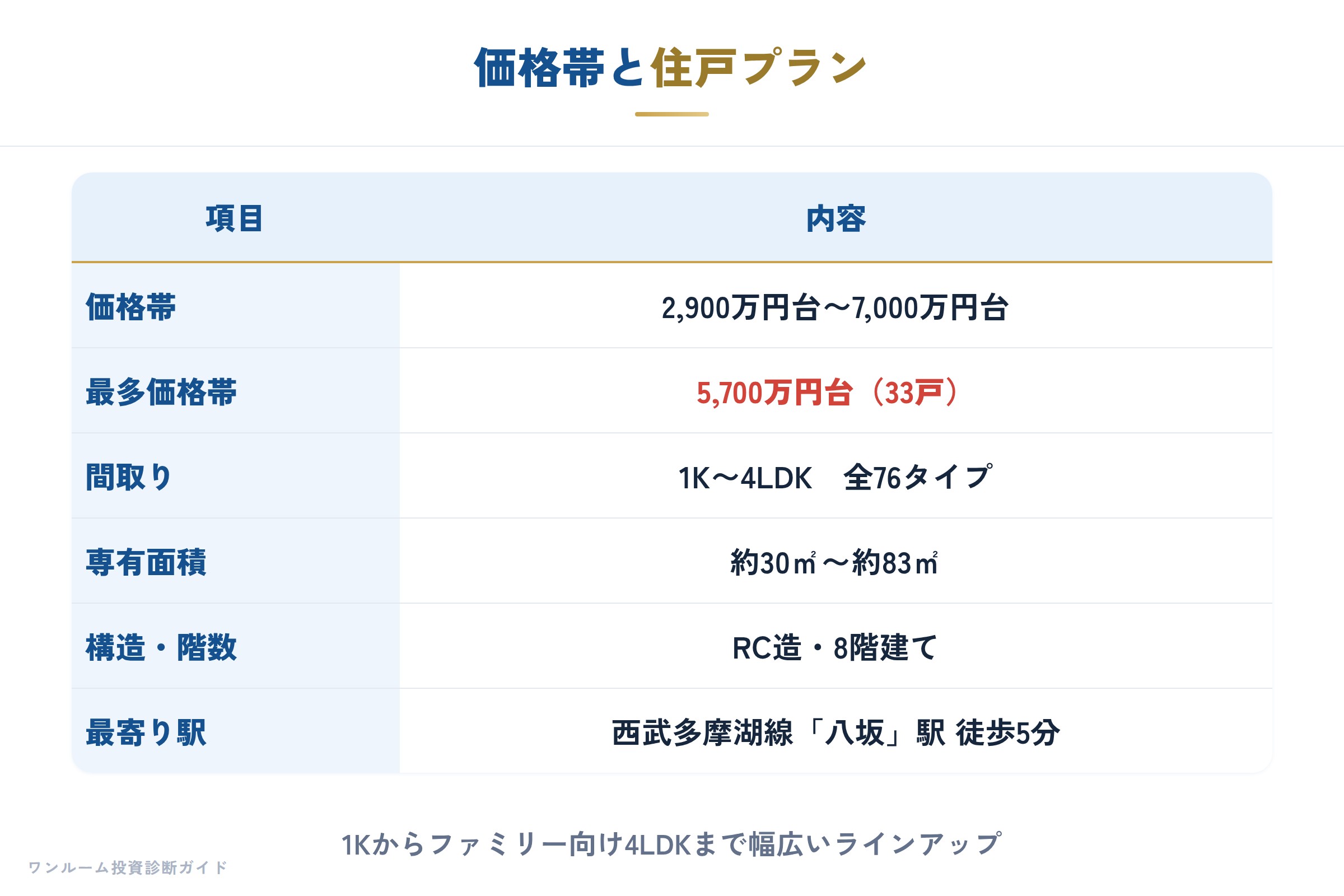
Task: Click the 価格帯と住戸プラン title heading
Action: click(x=671, y=68)
